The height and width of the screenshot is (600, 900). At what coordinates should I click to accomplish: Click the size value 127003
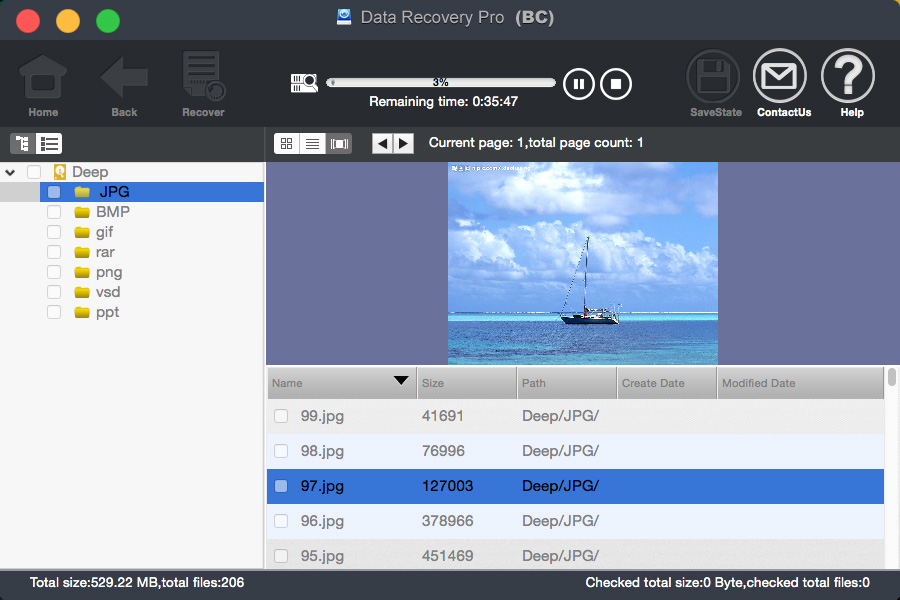tap(448, 486)
